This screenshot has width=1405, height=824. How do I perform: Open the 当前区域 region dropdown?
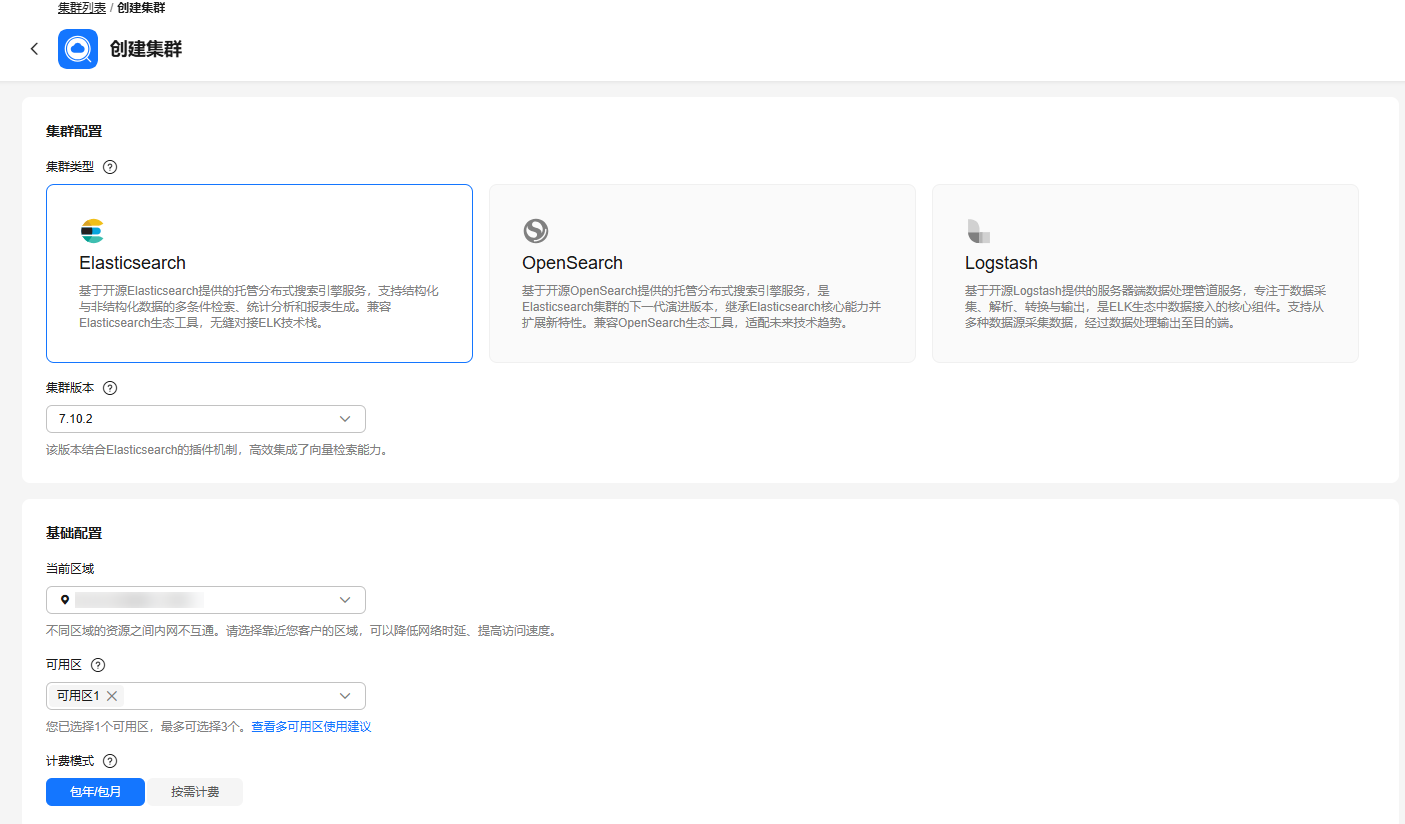point(206,600)
